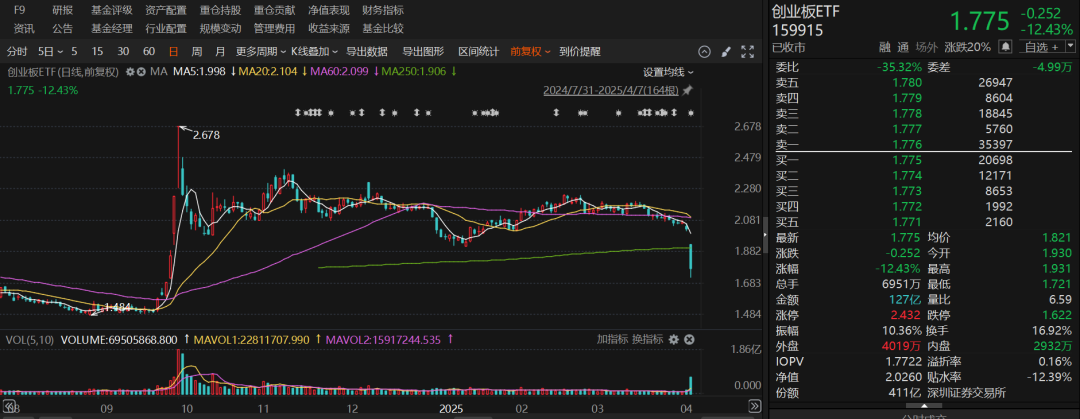Select the 60-minute period
Screen dimensions: 1080x419
149,50
